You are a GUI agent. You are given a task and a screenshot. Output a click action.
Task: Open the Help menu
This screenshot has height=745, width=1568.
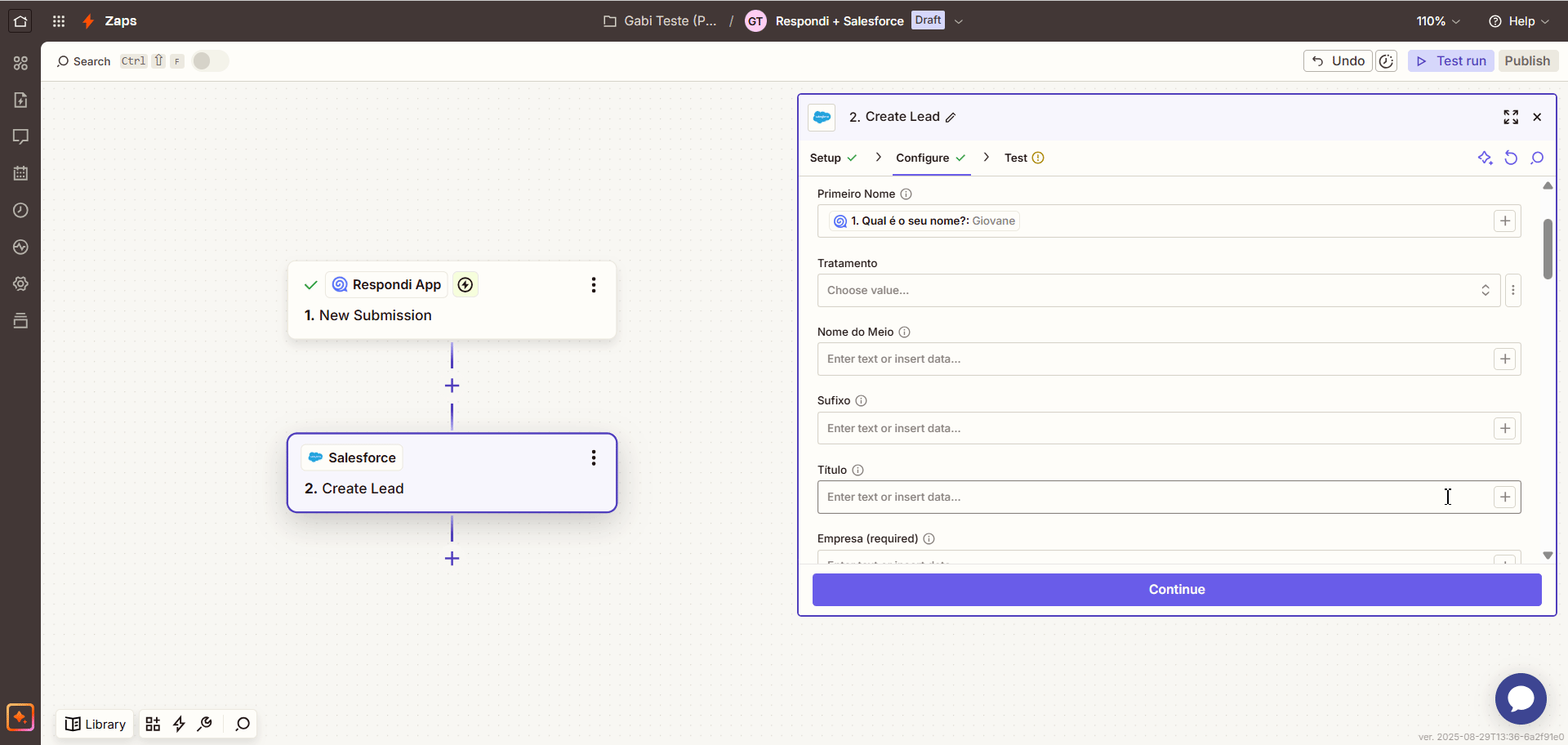click(x=1518, y=21)
